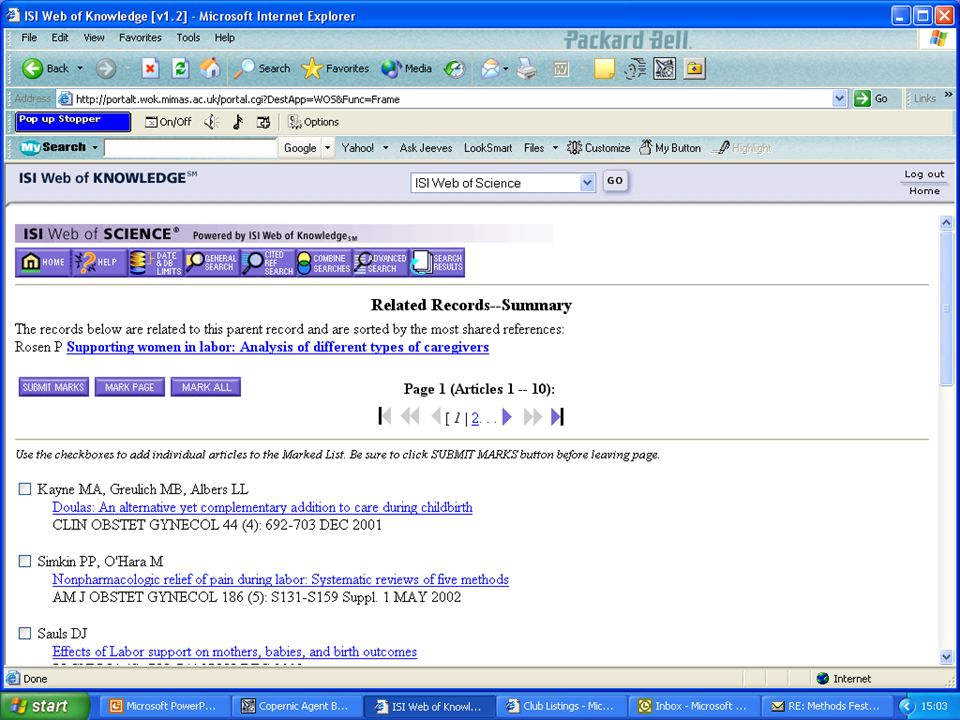The image size is (960, 720).
Task: Click the yellow note icon in toolbar
Action: click(x=604, y=69)
